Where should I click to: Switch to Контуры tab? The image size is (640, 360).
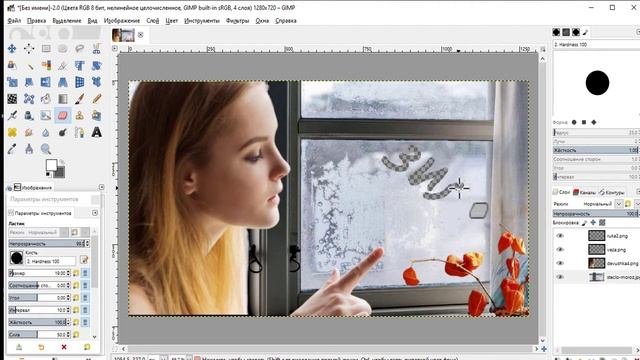[611, 192]
